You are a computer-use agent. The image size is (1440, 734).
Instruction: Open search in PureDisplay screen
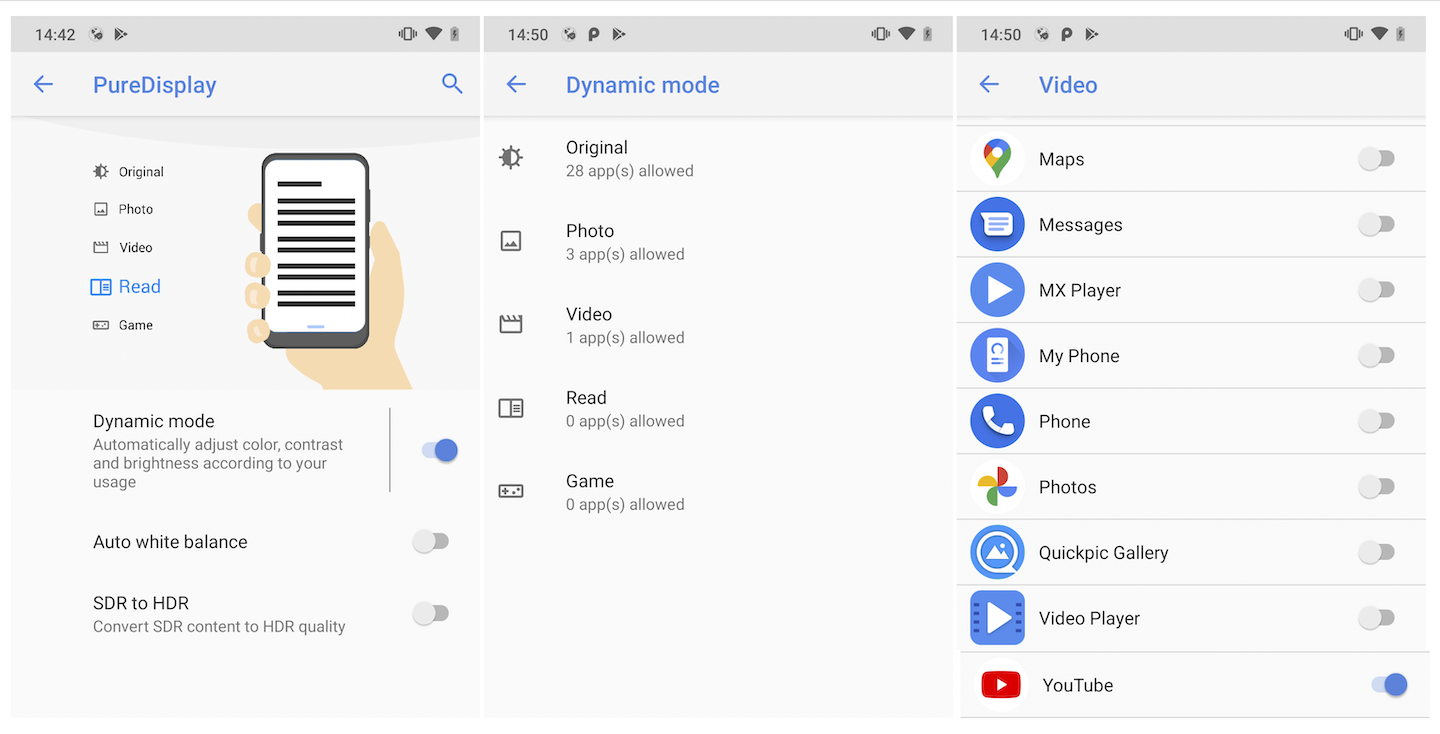pyautogui.click(x=452, y=84)
